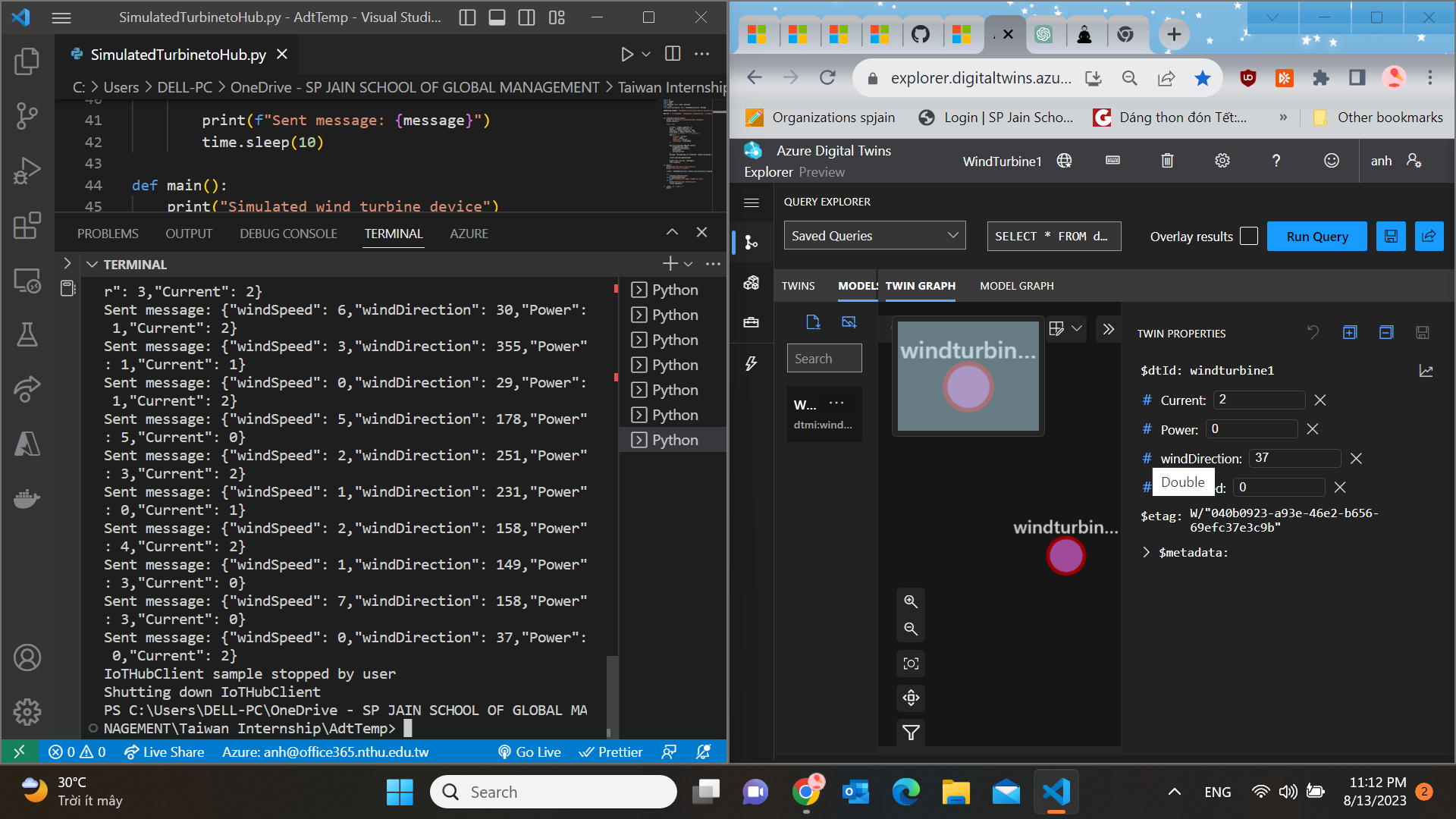Open Live Share activity bar icon
The height and width of the screenshot is (819, 1456).
[x=27, y=389]
